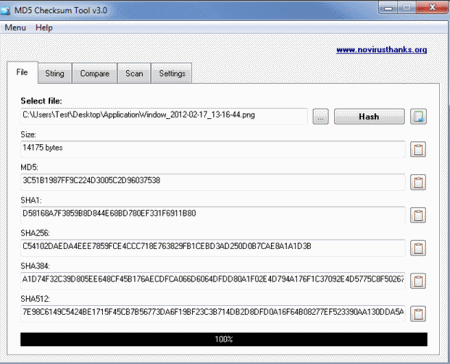This screenshot has height=364, width=450.
Task: Copy the Size value to clipboard
Action: pyautogui.click(x=418, y=149)
